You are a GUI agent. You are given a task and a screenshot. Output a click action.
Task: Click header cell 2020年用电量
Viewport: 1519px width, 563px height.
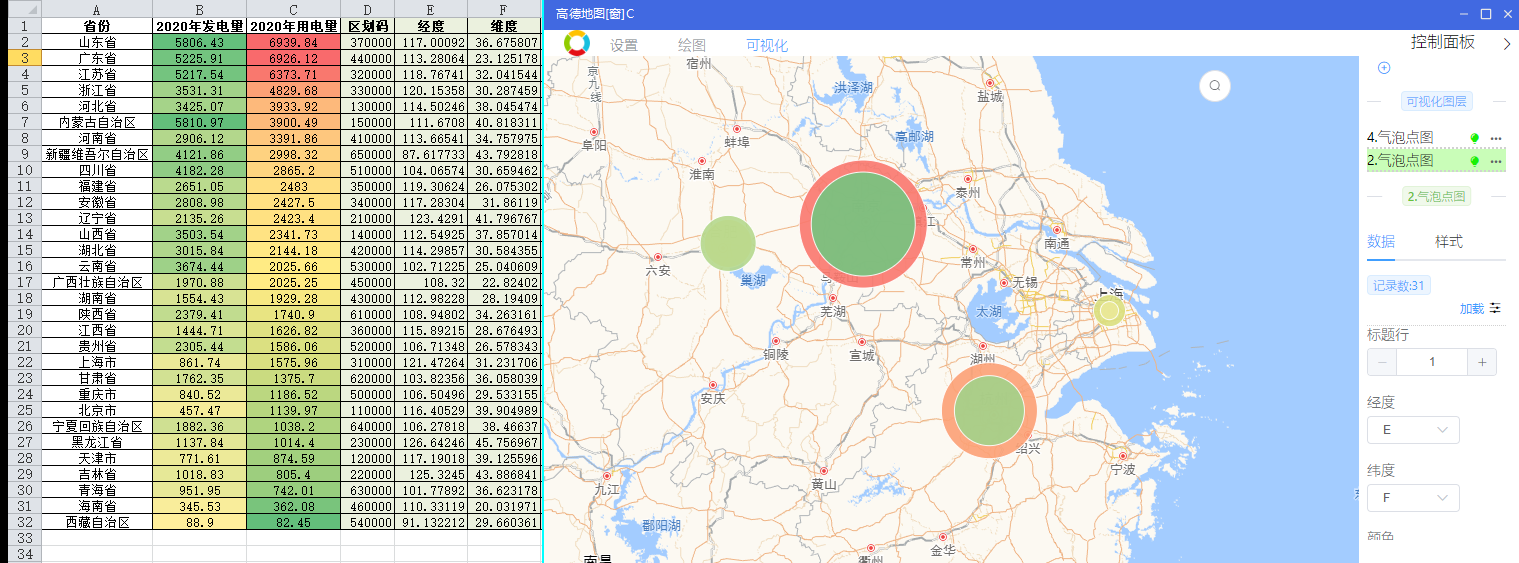(293, 26)
